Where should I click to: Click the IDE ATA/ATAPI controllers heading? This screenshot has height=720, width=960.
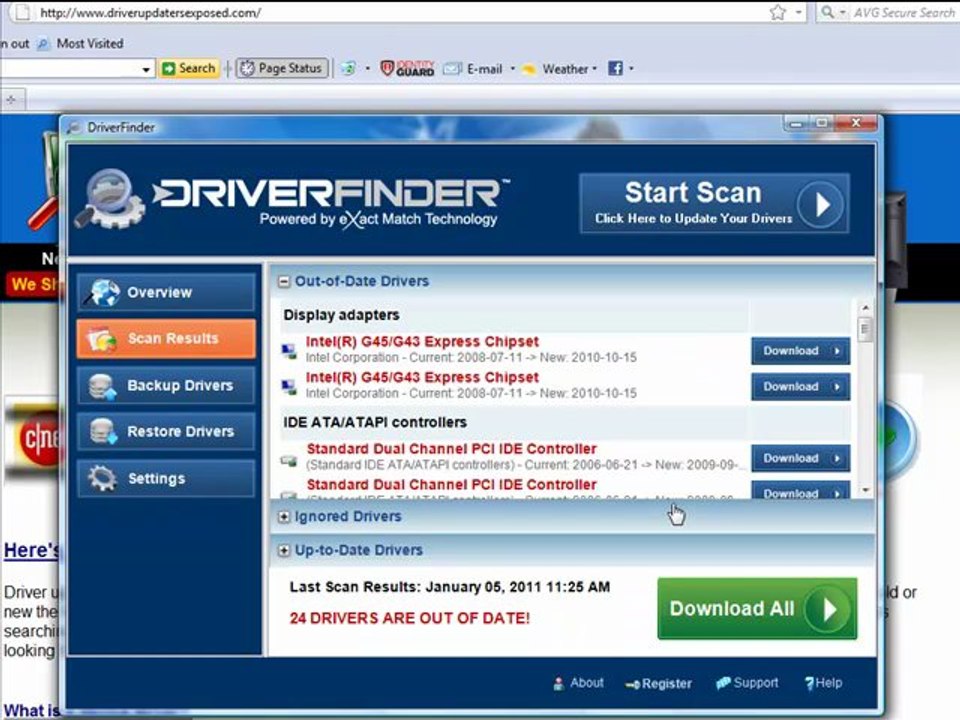pos(375,422)
